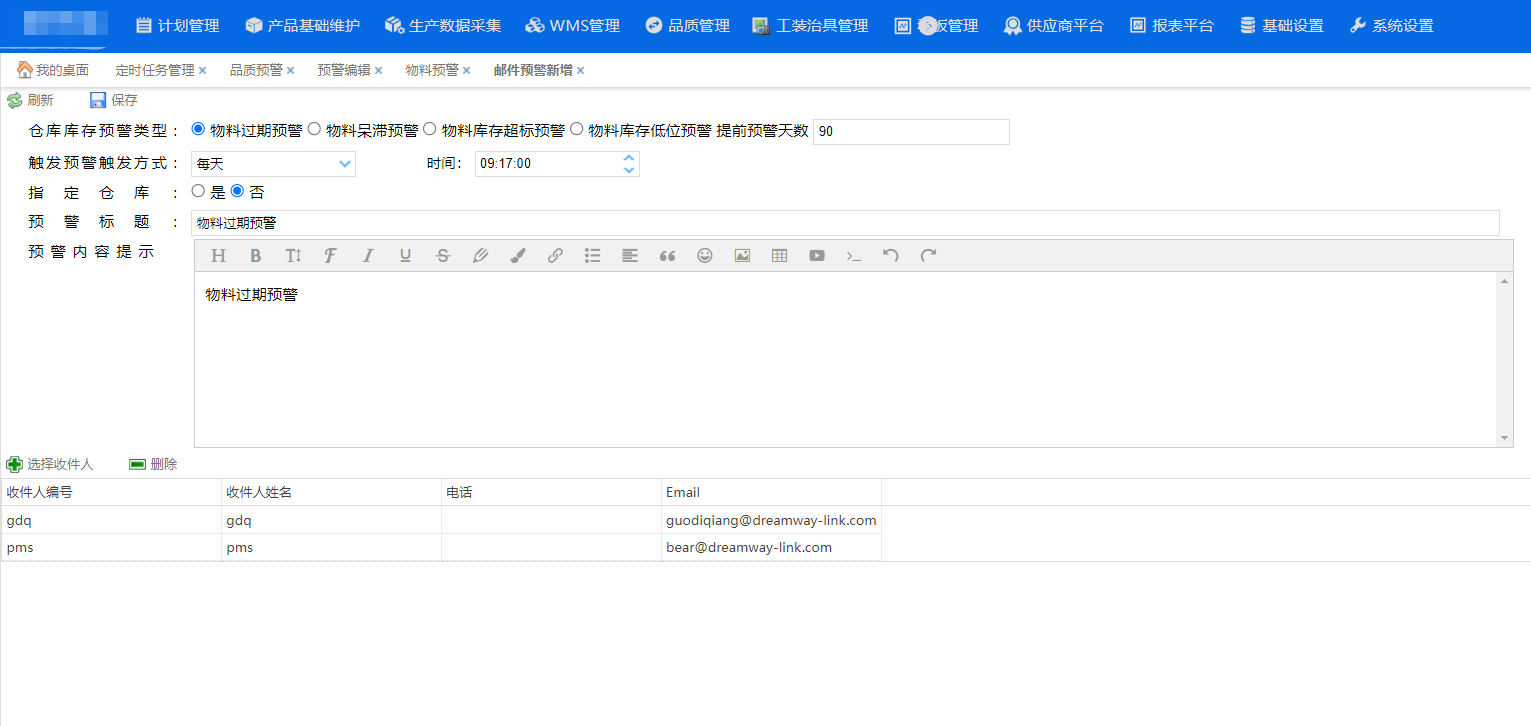Choose 是 for 指定仓库

click(x=198, y=191)
